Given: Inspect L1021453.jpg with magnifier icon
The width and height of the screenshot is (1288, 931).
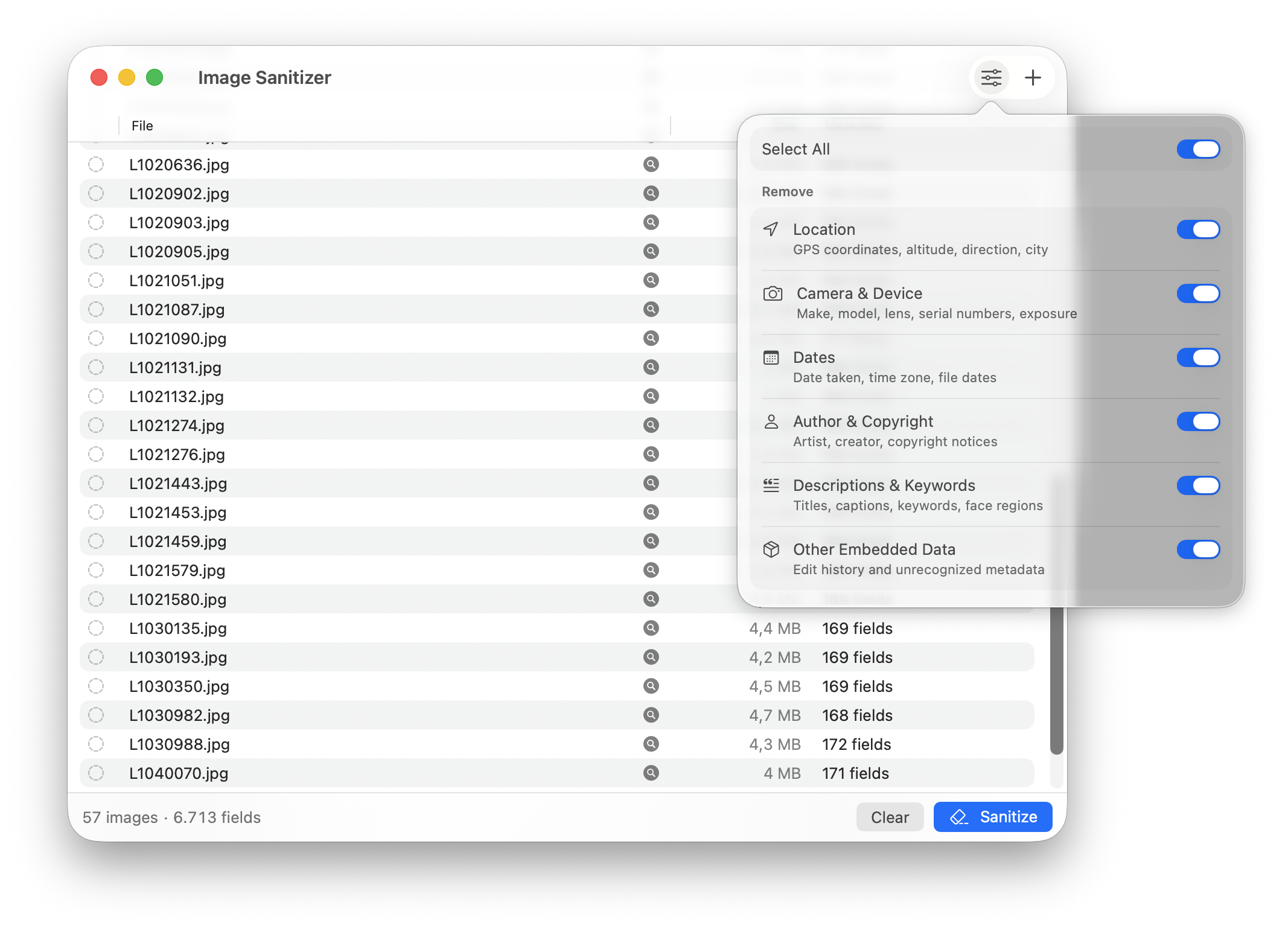Looking at the screenshot, I should (651, 512).
